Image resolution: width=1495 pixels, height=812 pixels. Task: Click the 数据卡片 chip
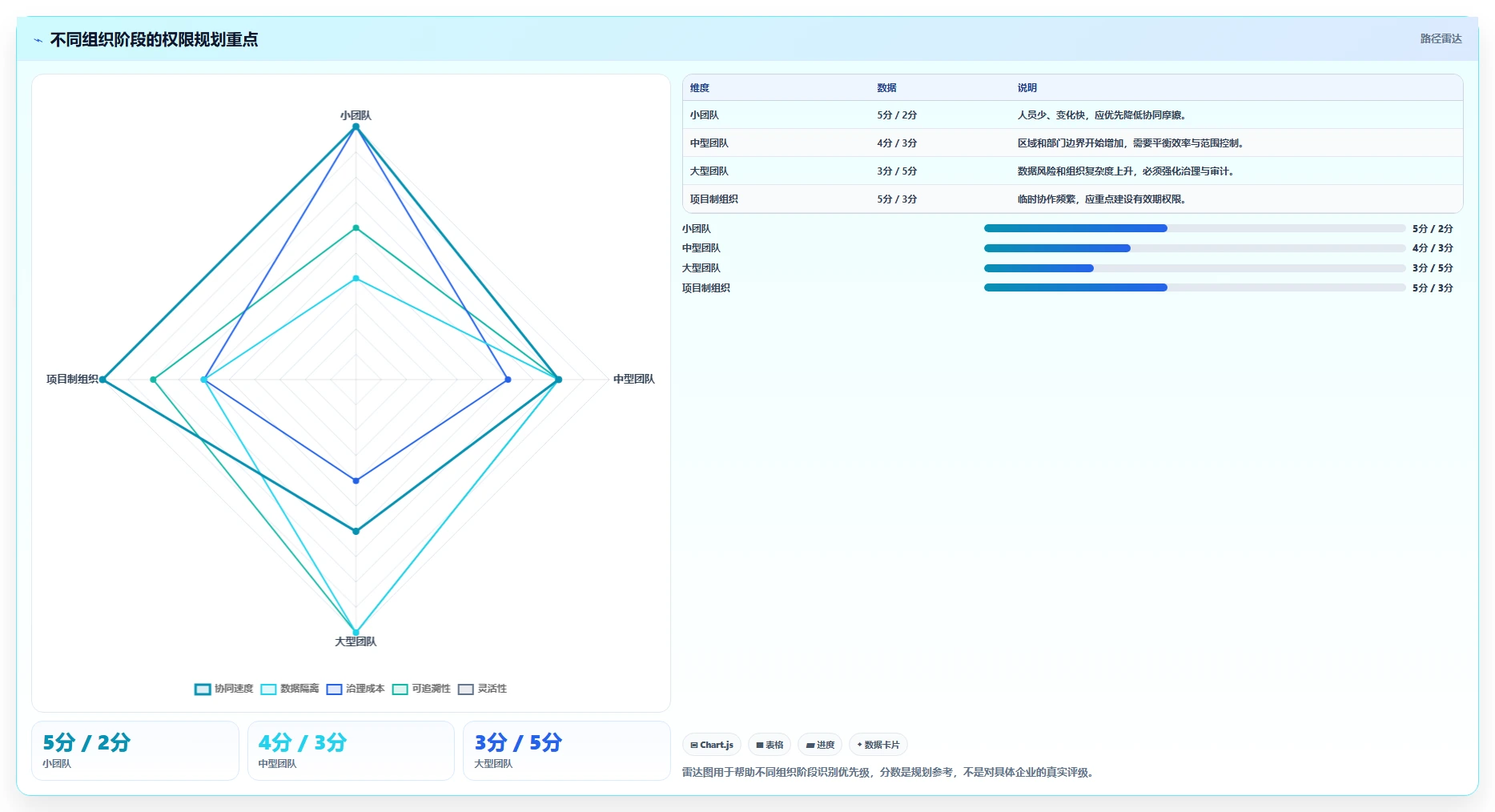(x=878, y=745)
